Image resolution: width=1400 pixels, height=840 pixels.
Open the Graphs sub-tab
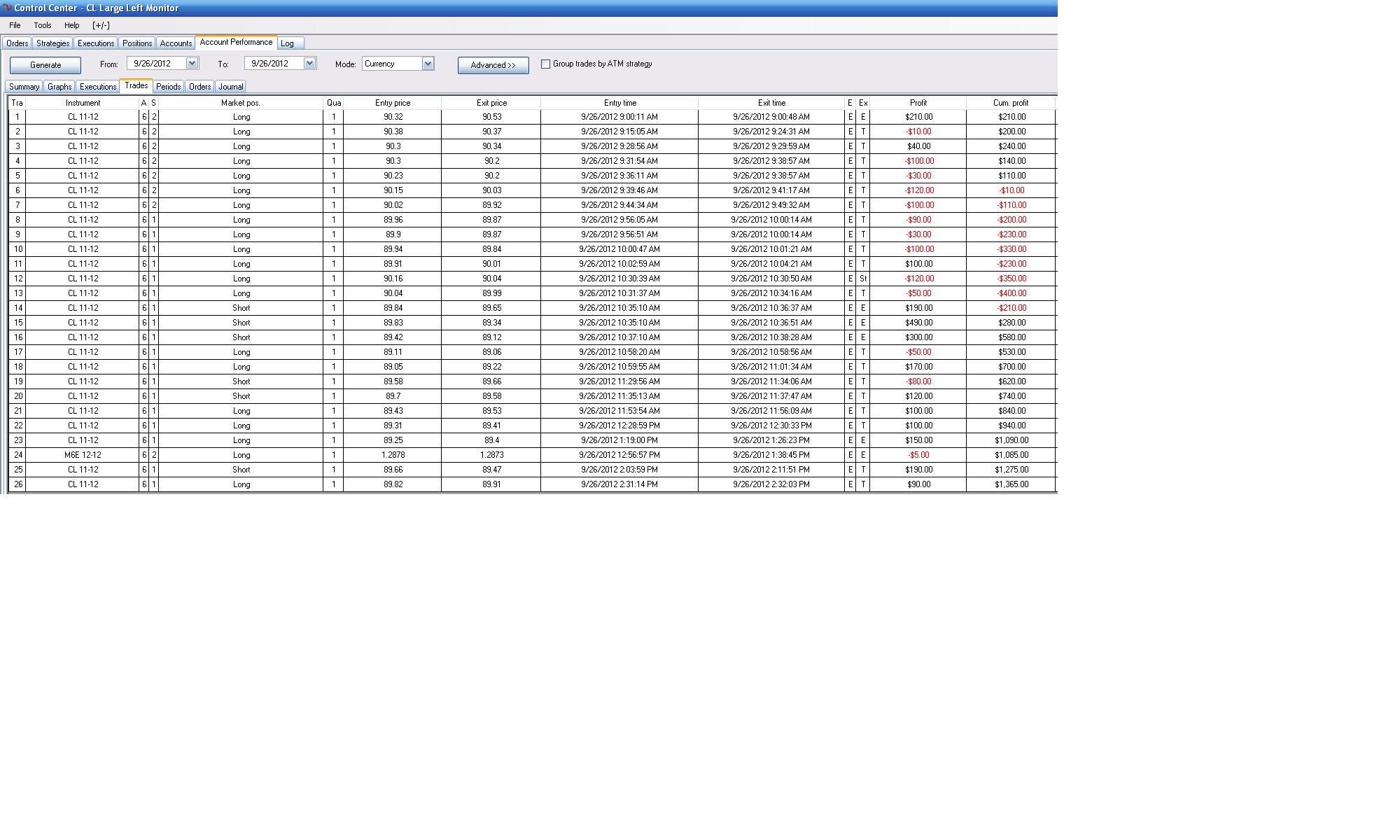[59, 87]
